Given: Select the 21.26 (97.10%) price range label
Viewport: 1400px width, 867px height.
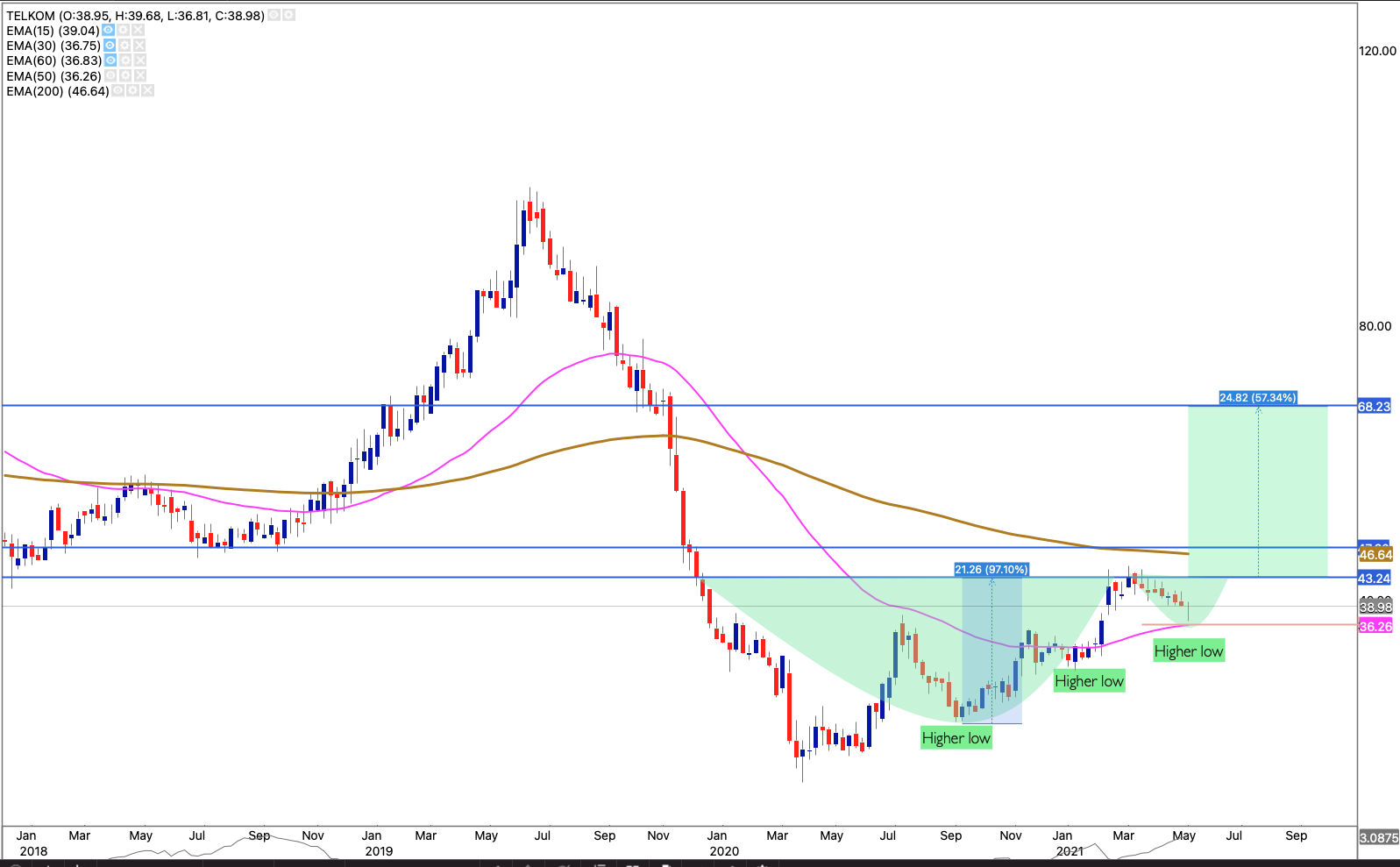Looking at the screenshot, I should tap(991, 570).
